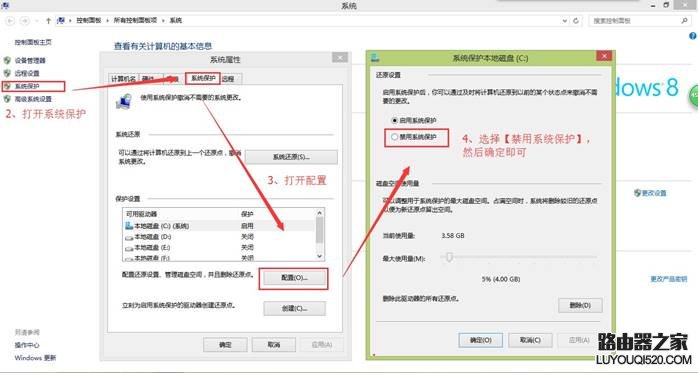Click the 删除(D) restore points button
The width and height of the screenshot is (698, 373).
click(580, 305)
